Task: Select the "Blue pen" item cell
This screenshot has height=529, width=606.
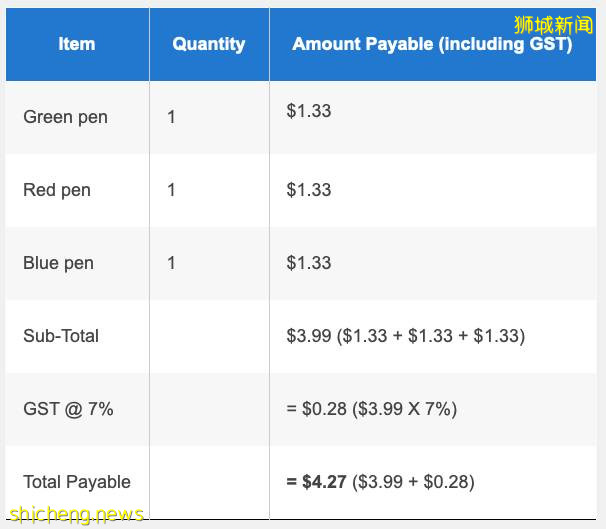Action: 58,263
